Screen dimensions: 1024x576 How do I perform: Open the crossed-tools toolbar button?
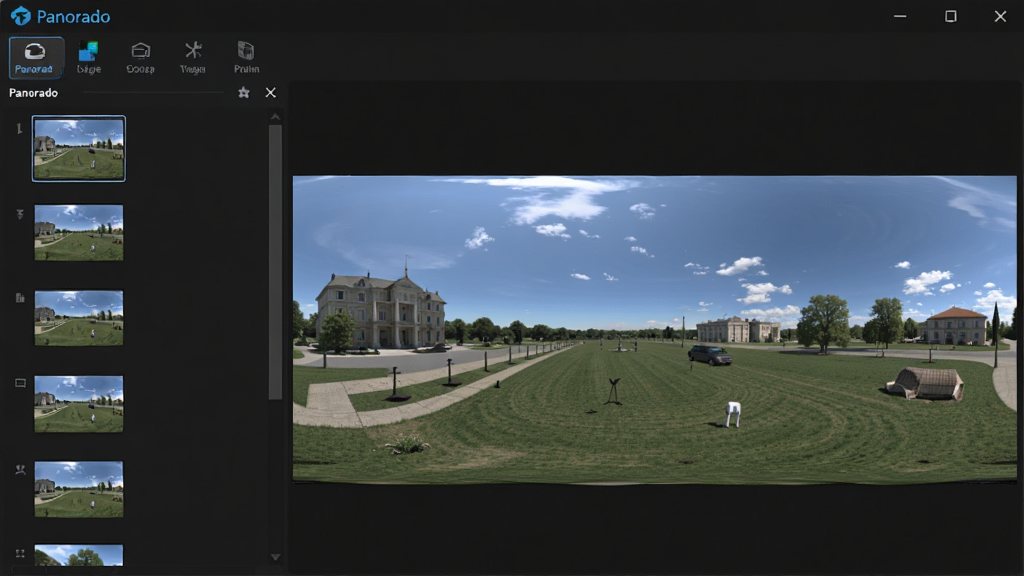(x=193, y=57)
